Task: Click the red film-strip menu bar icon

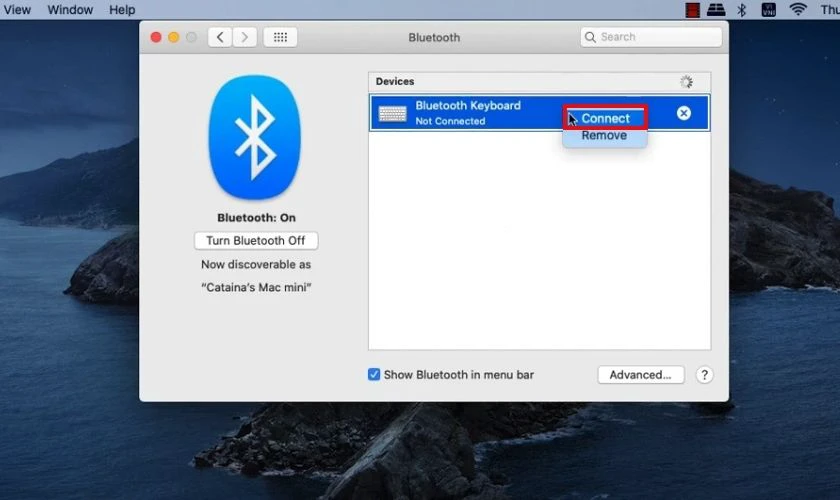Action: [692, 10]
